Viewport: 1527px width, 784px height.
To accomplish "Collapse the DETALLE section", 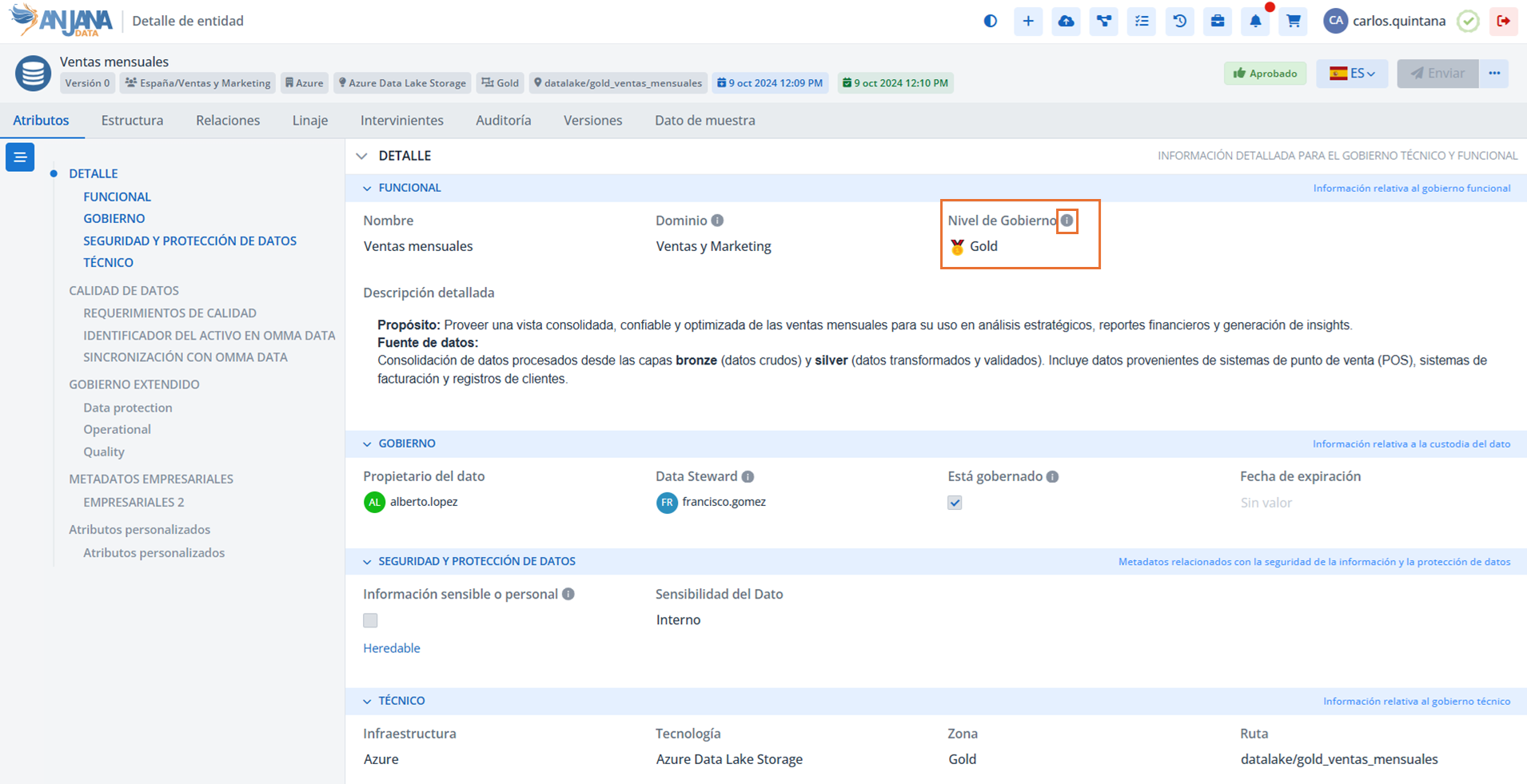I will 362,156.
